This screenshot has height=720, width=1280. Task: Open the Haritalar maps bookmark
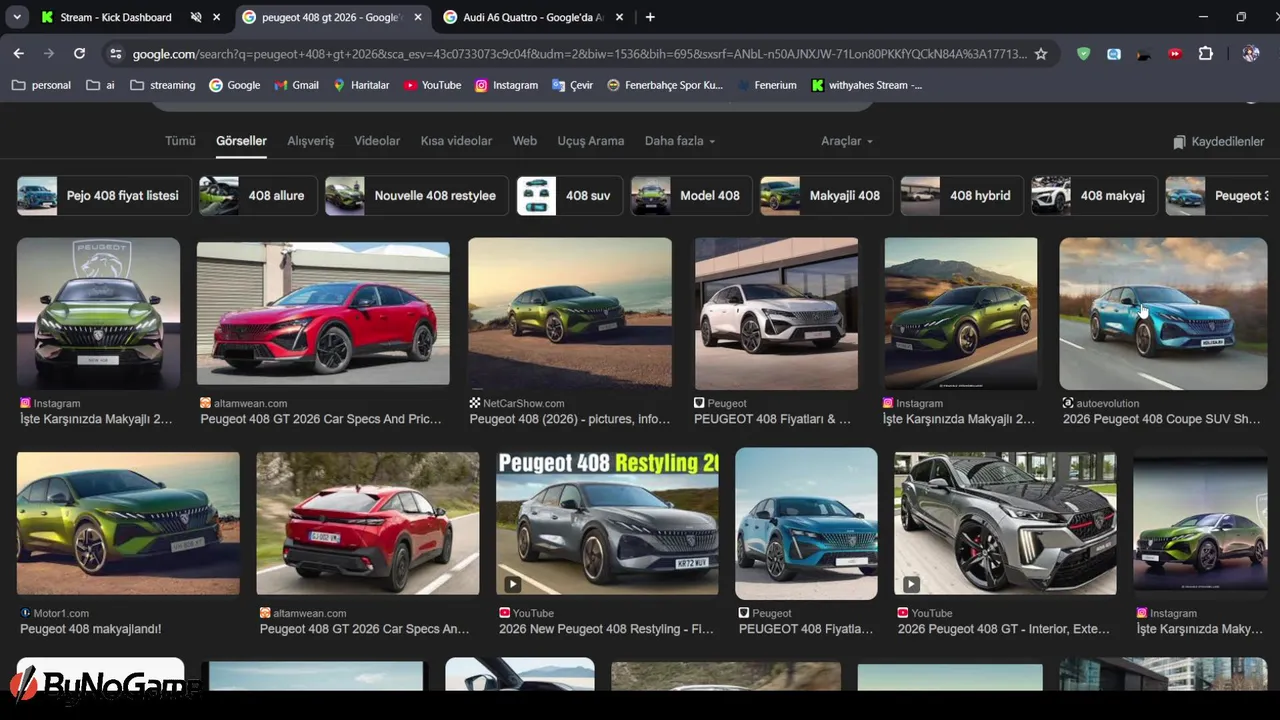click(361, 85)
